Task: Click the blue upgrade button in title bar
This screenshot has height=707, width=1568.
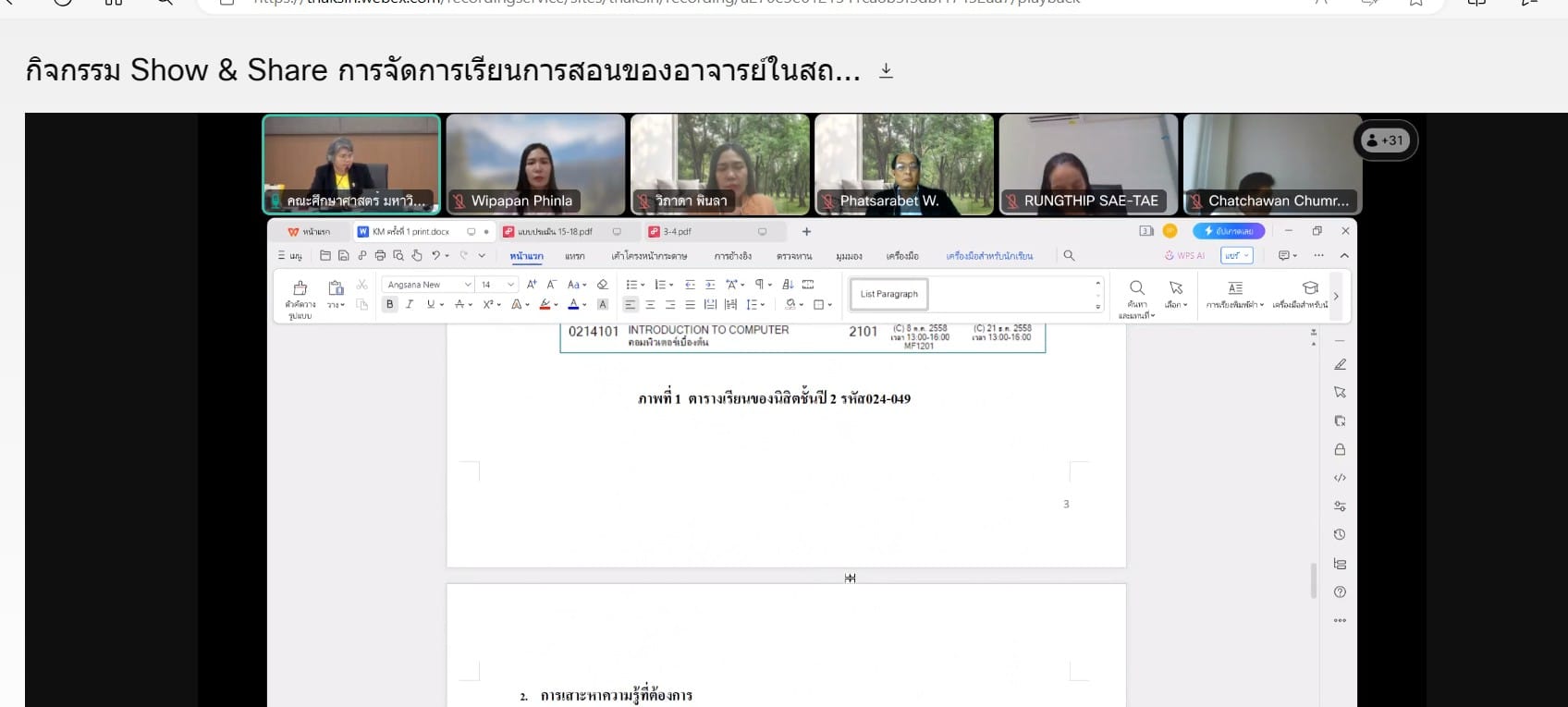Action: point(1229,231)
